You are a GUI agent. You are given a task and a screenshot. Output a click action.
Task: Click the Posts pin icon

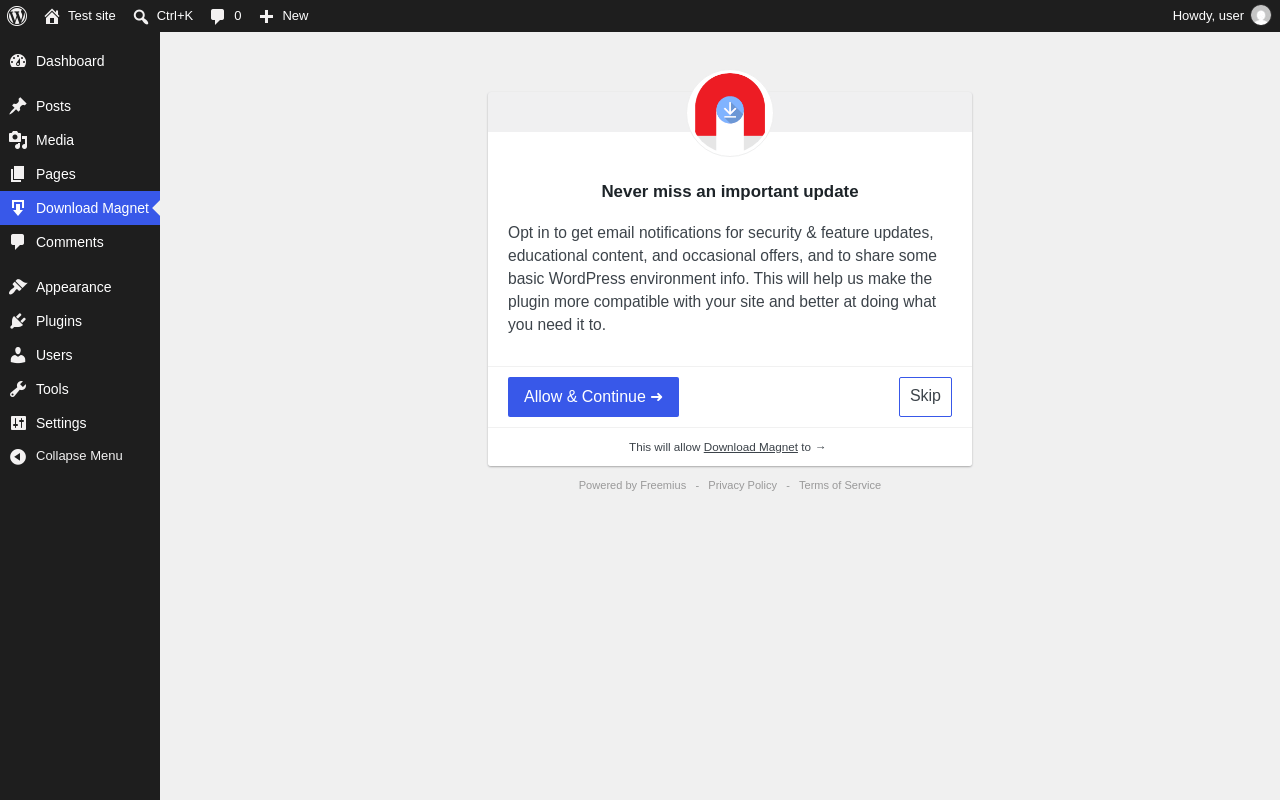[x=18, y=106]
